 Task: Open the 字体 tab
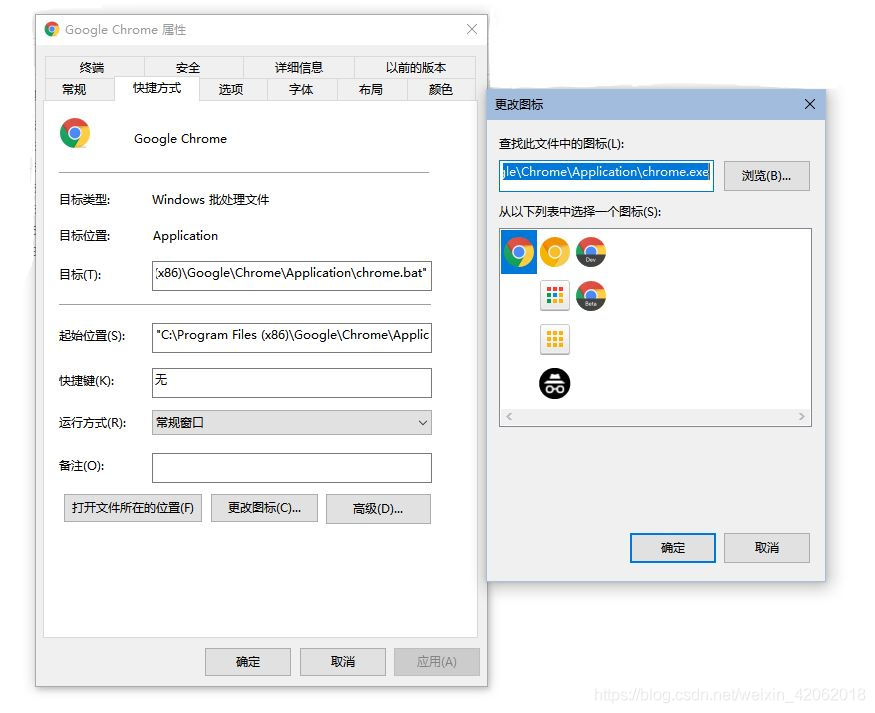(x=301, y=89)
